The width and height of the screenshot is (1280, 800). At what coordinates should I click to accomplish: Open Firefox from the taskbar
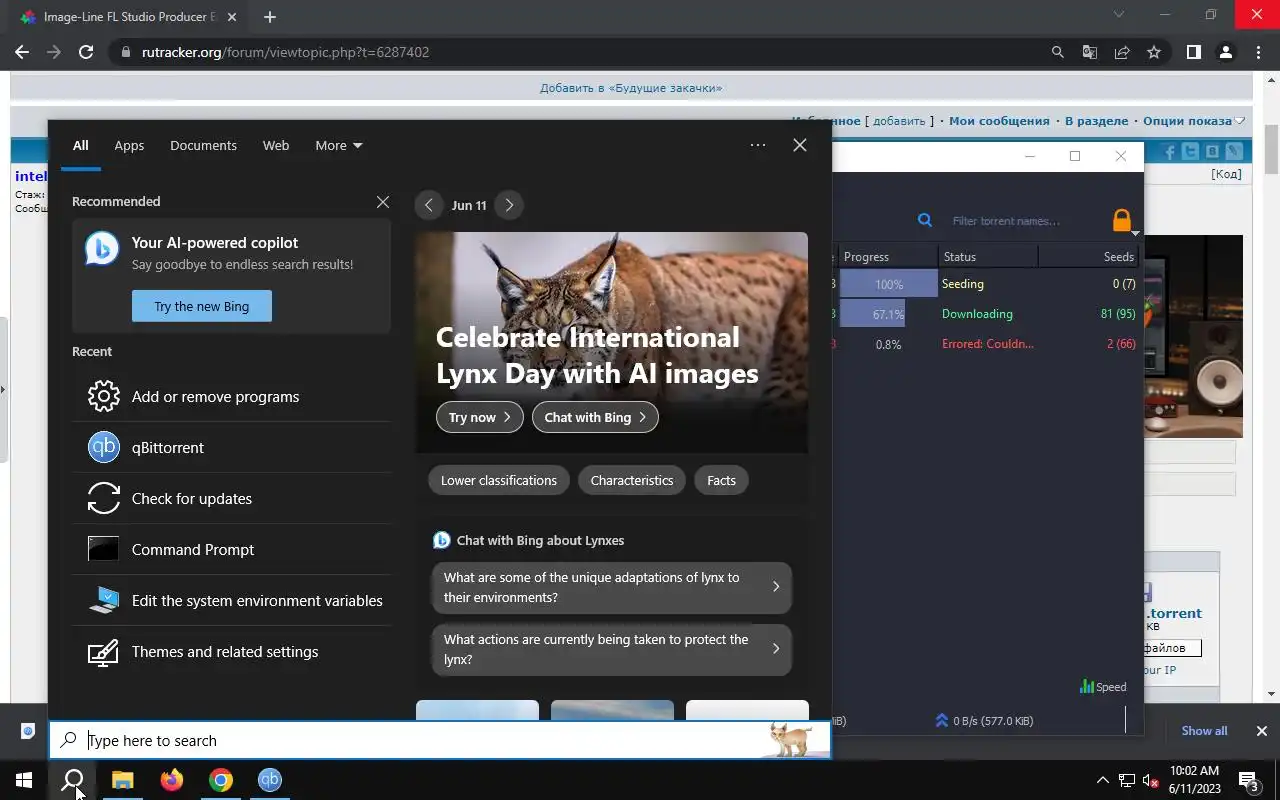pyautogui.click(x=172, y=780)
